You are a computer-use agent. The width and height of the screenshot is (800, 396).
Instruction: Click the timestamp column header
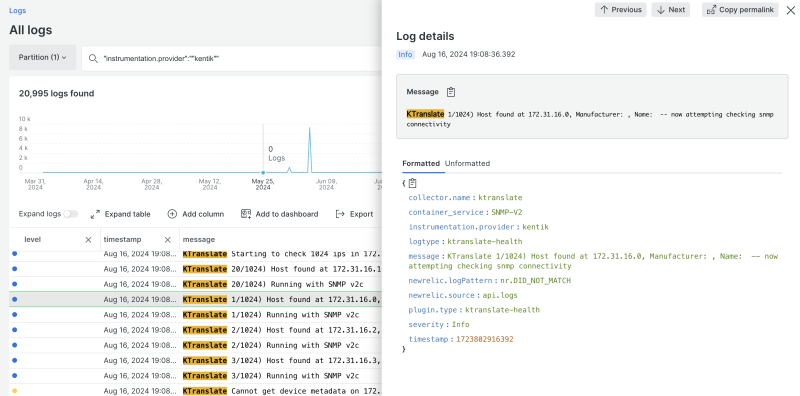(x=122, y=240)
